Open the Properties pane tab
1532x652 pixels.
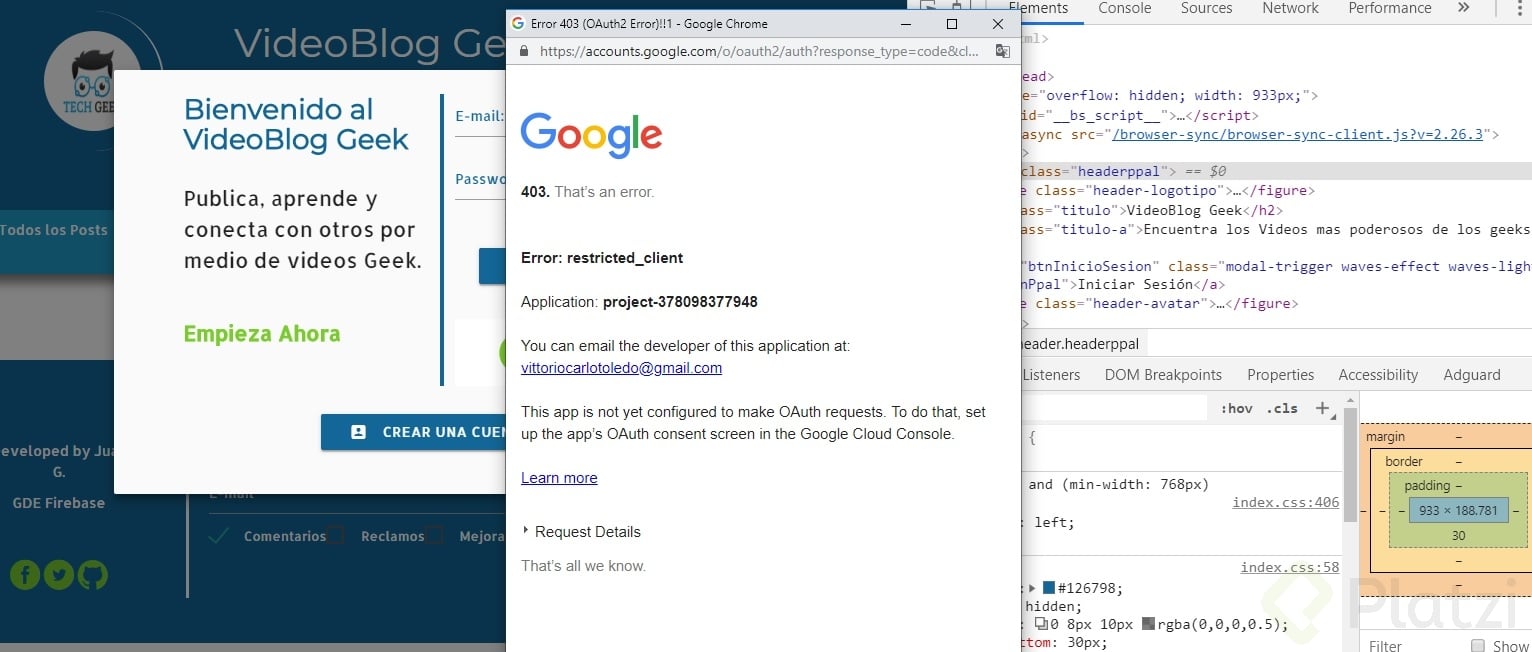pos(1280,375)
